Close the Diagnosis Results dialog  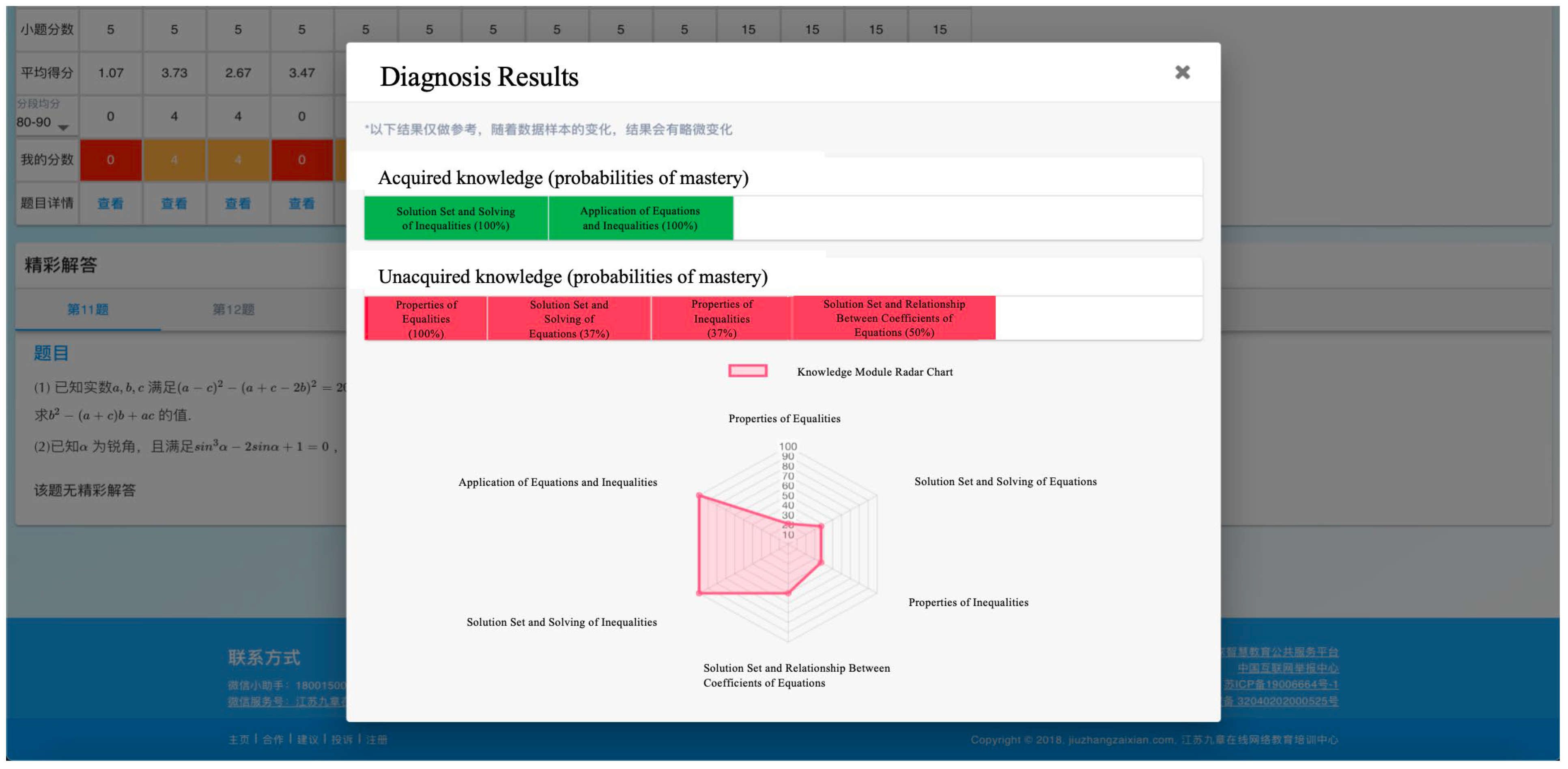[1183, 72]
